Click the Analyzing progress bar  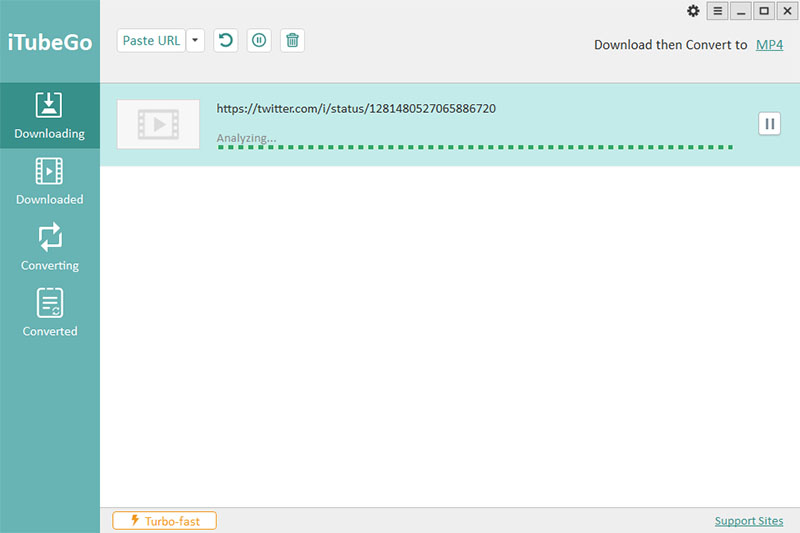point(475,147)
